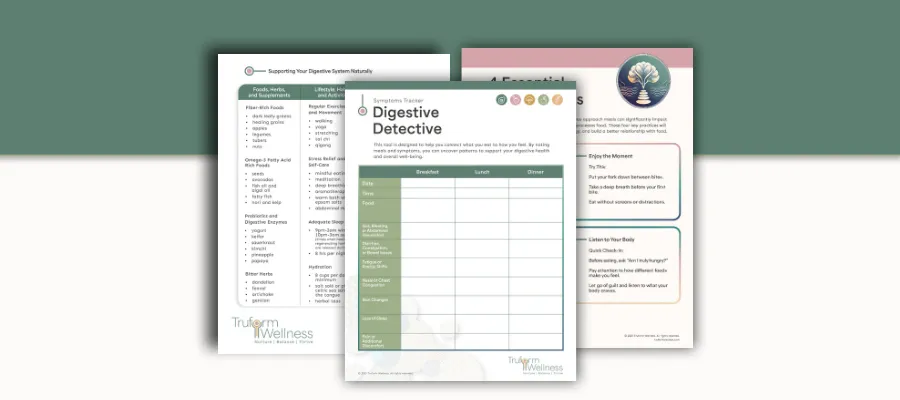900x400 pixels.
Task: Click the 'papaya' bullet item
Action: coord(260,260)
